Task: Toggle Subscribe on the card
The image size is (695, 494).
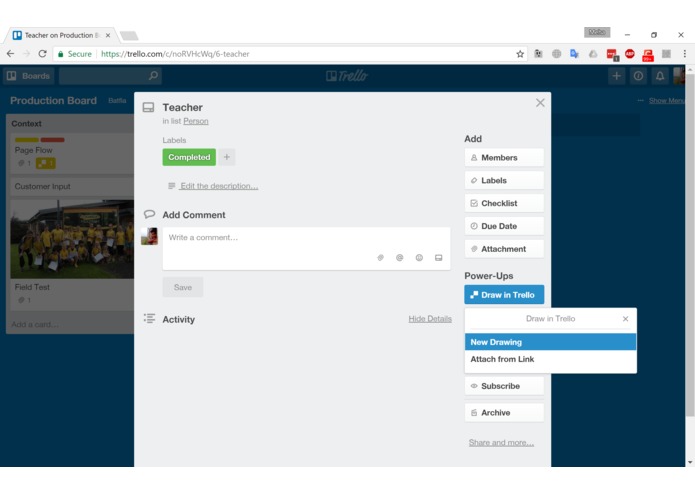Action: 504,386
